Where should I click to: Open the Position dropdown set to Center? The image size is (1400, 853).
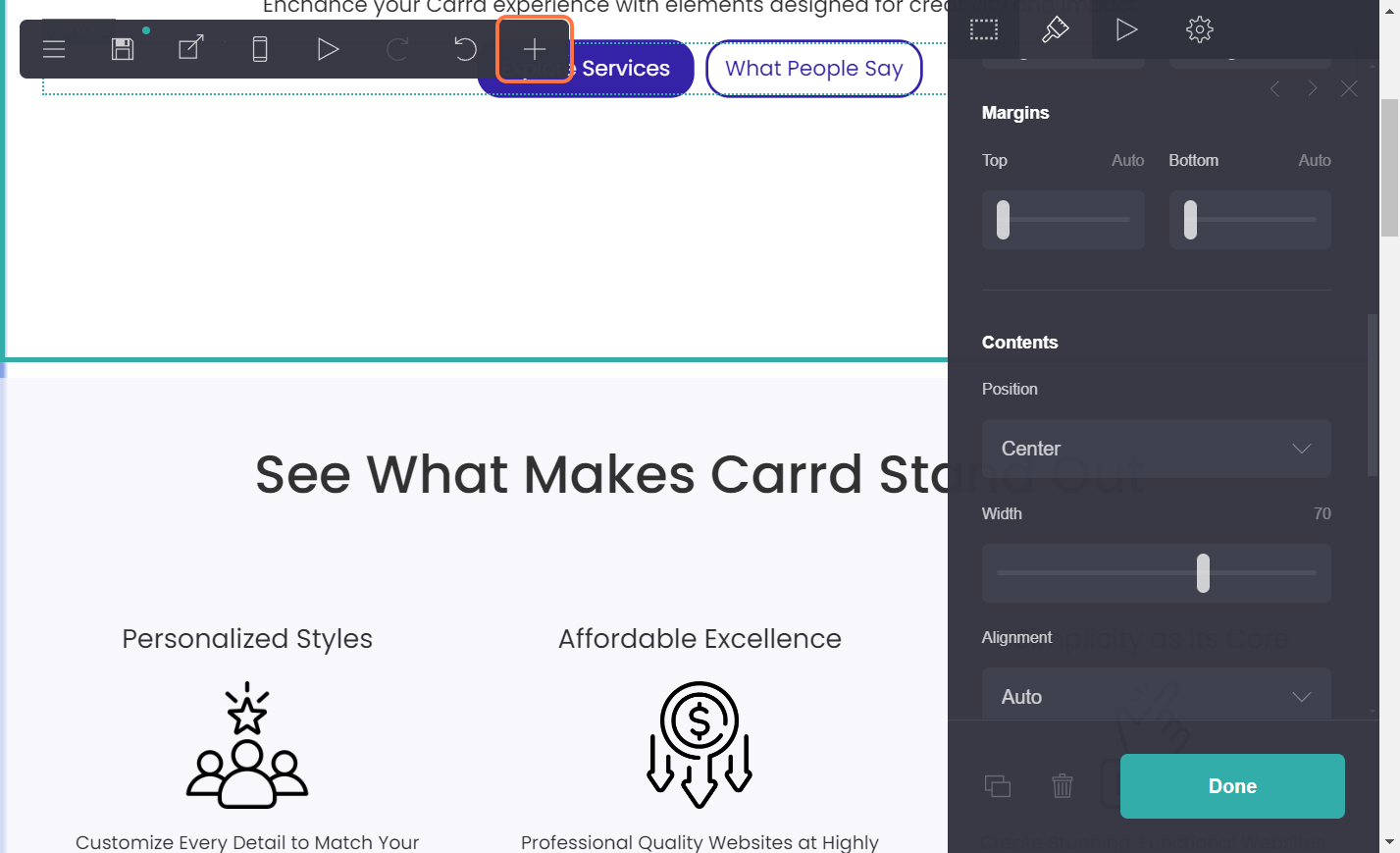(1157, 449)
